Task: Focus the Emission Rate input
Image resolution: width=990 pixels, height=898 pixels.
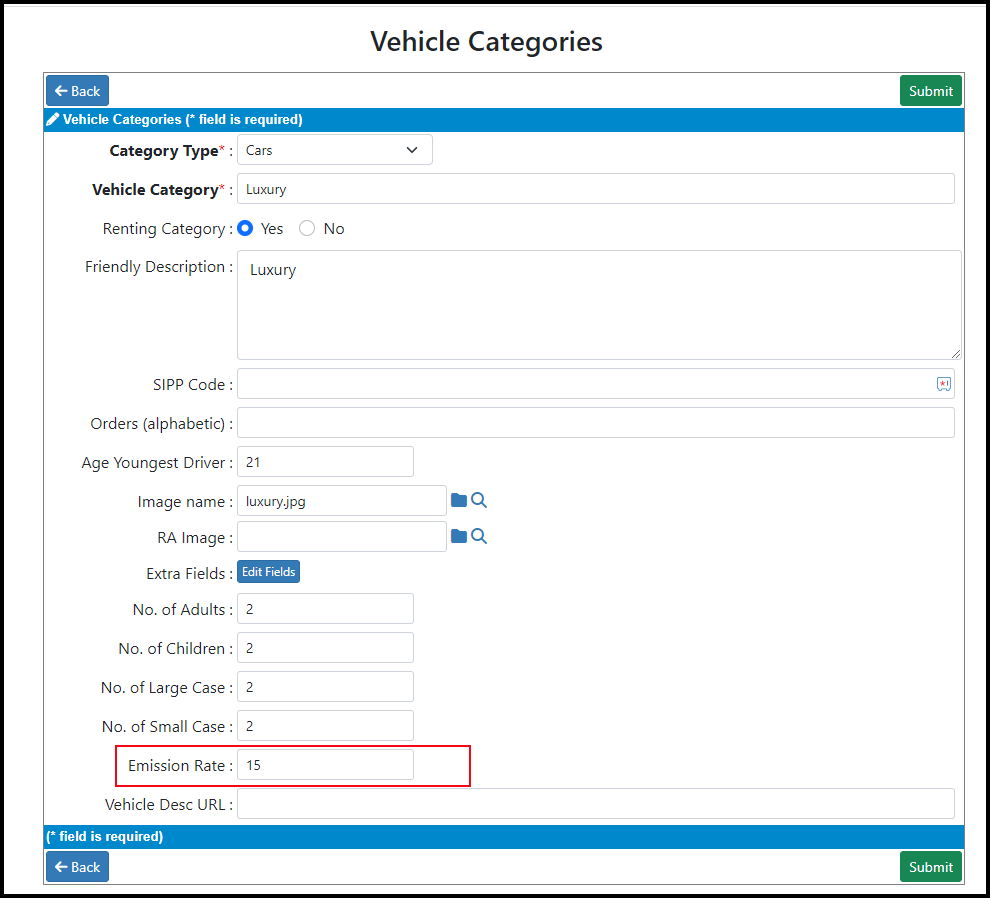Action: tap(325, 765)
